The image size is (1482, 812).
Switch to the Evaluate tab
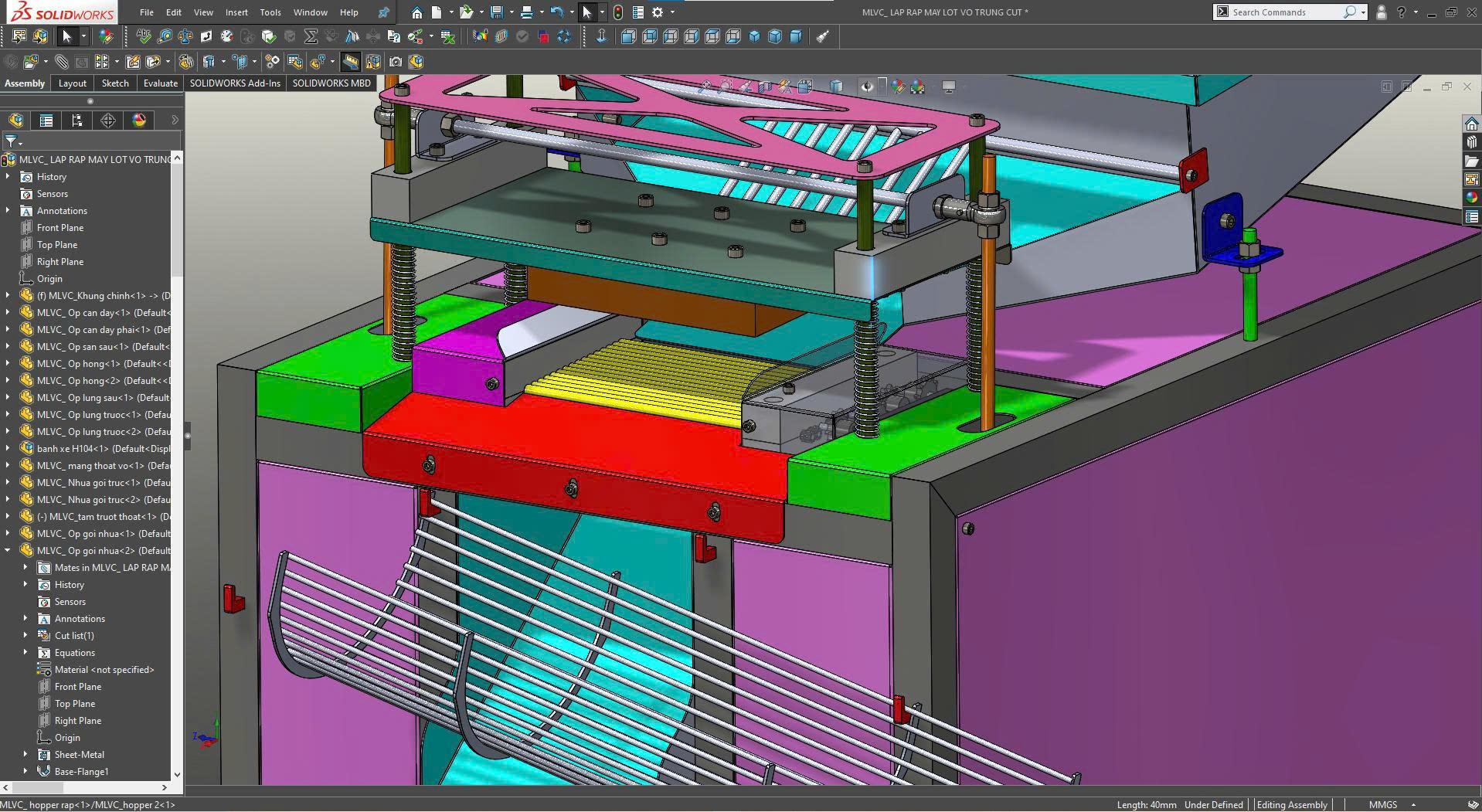click(x=160, y=83)
